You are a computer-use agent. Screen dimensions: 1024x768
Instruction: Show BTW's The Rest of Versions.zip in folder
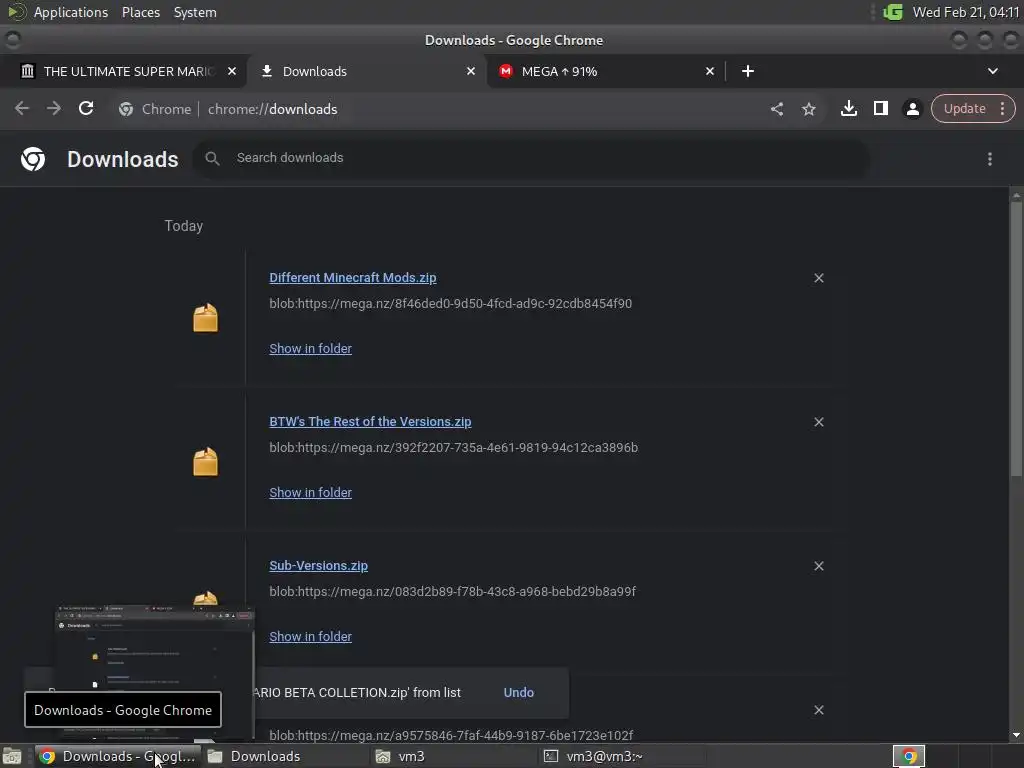(x=310, y=492)
